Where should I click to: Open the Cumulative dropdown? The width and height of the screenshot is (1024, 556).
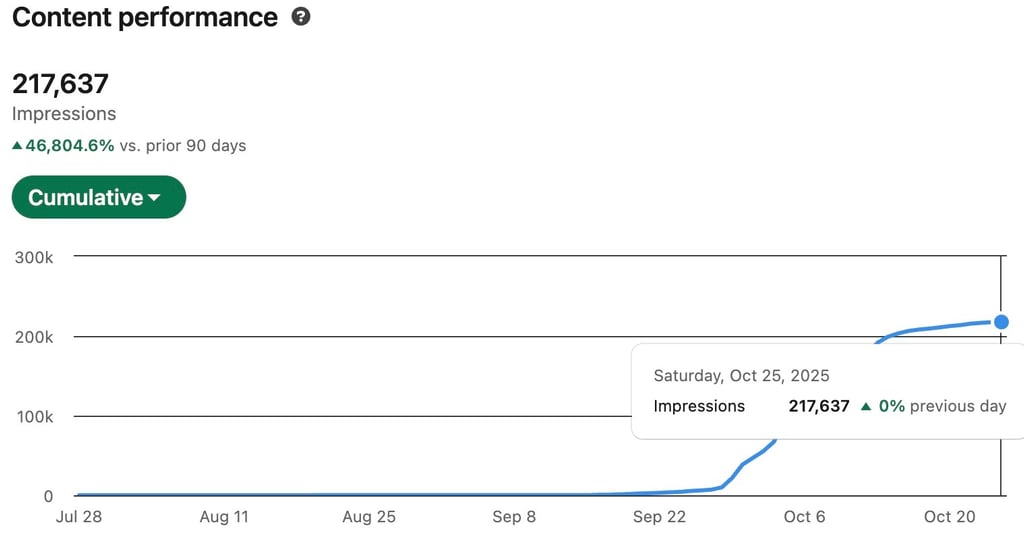(98, 197)
